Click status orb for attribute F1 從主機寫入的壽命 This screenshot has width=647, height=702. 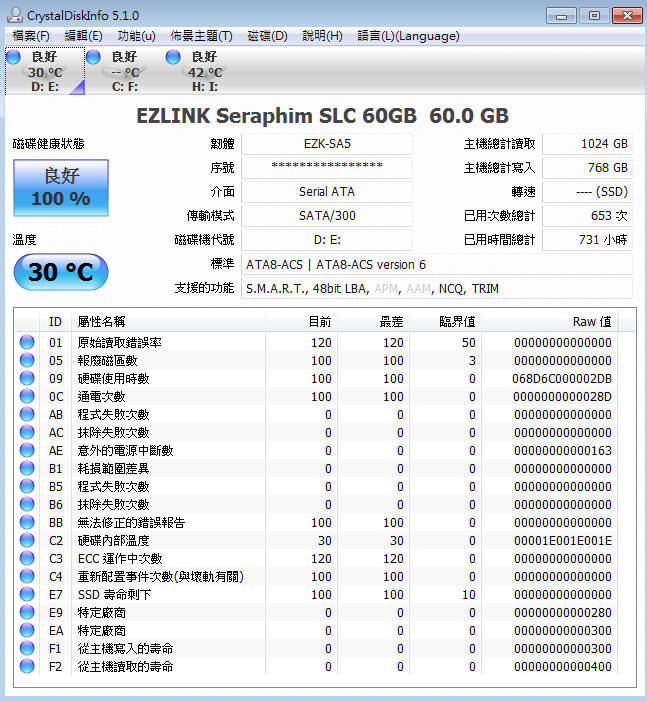(27, 648)
